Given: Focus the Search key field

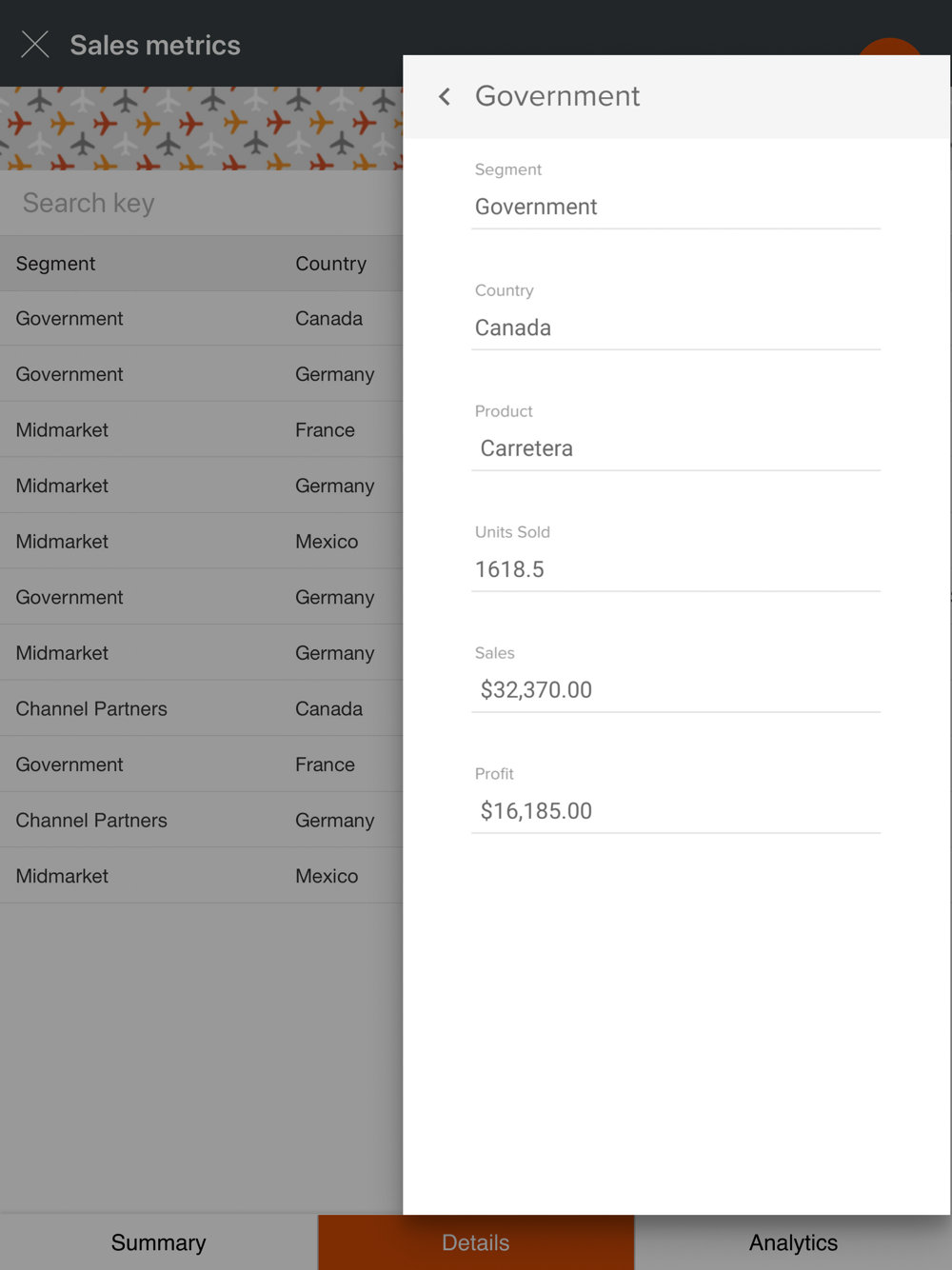Looking at the screenshot, I should 201,203.
